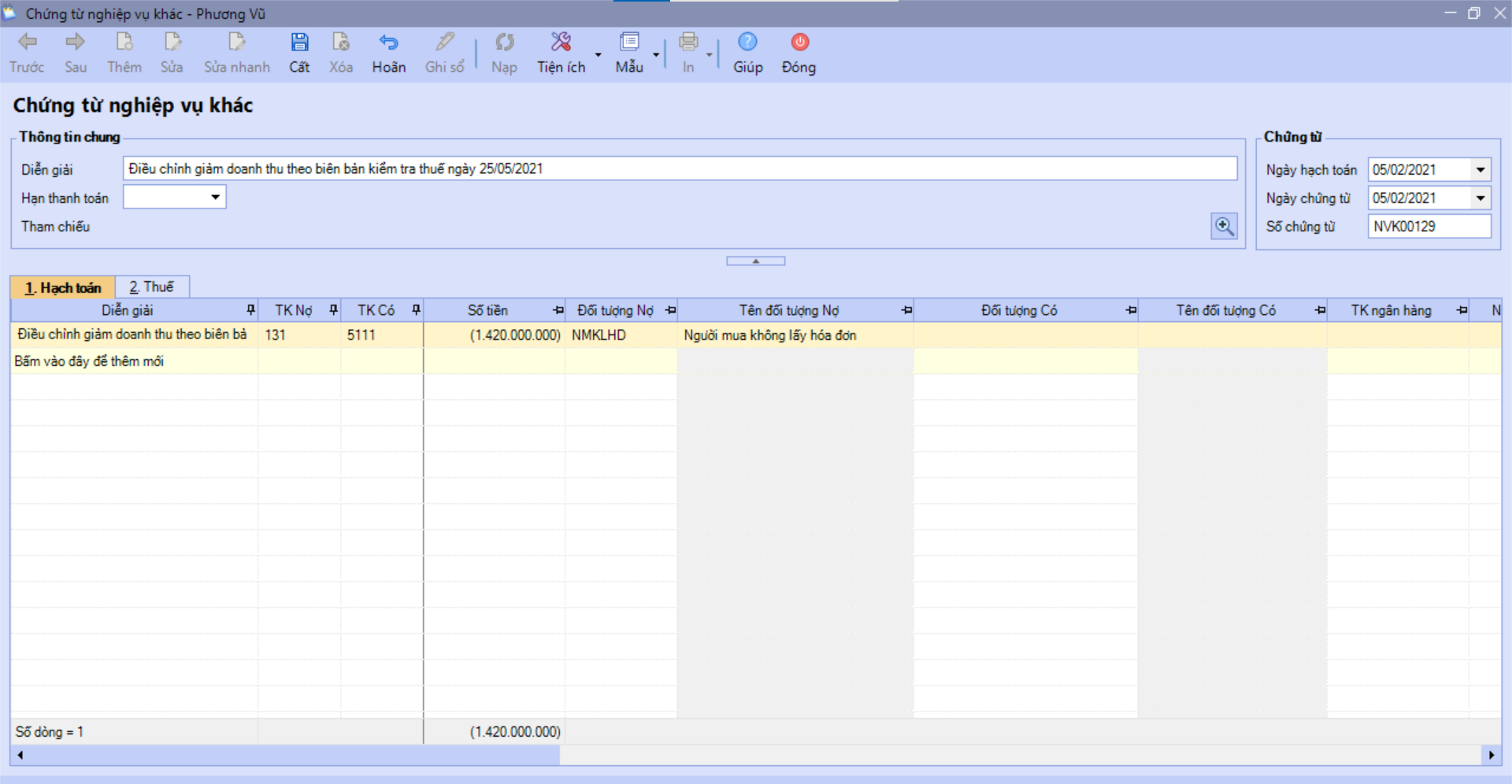Toggle pin on Diễn giải column header

(x=251, y=310)
